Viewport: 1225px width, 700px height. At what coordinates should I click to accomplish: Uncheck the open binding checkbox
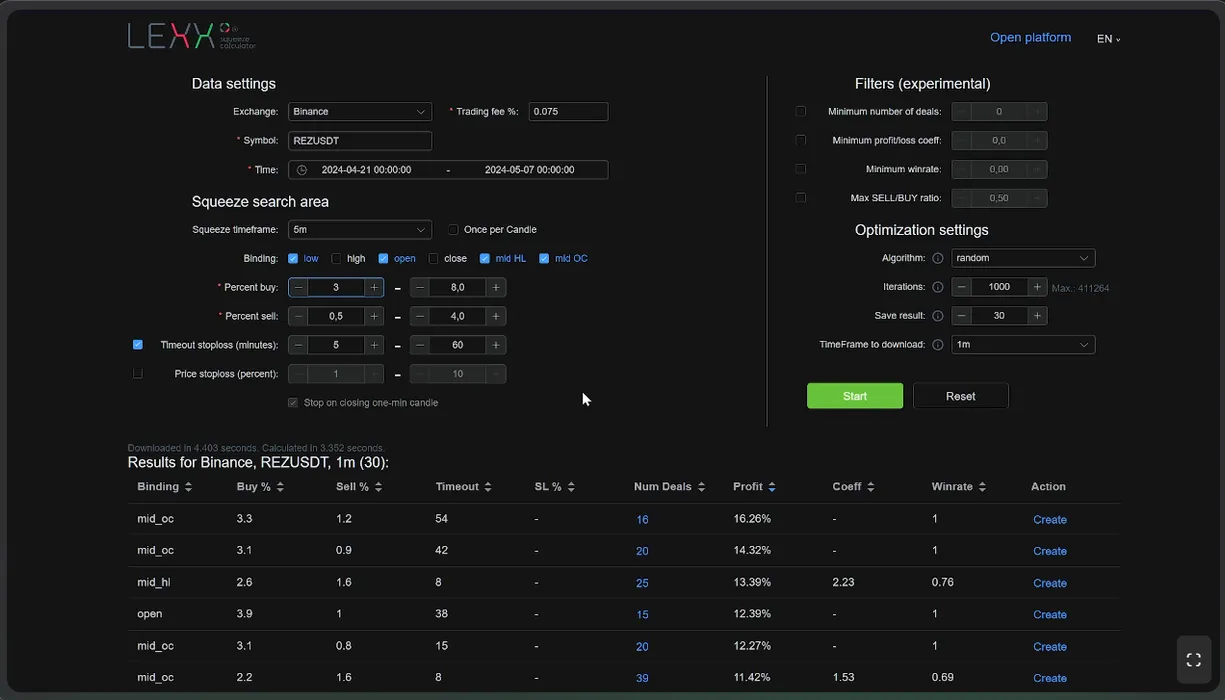pos(383,258)
